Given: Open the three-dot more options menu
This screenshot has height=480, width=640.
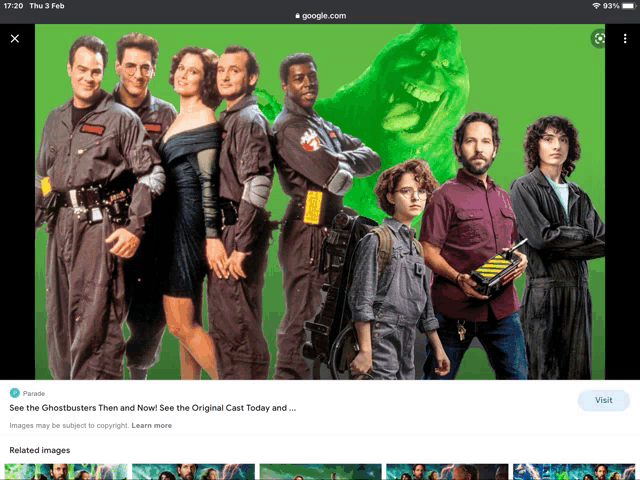Looking at the screenshot, I should [x=625, y=38].
